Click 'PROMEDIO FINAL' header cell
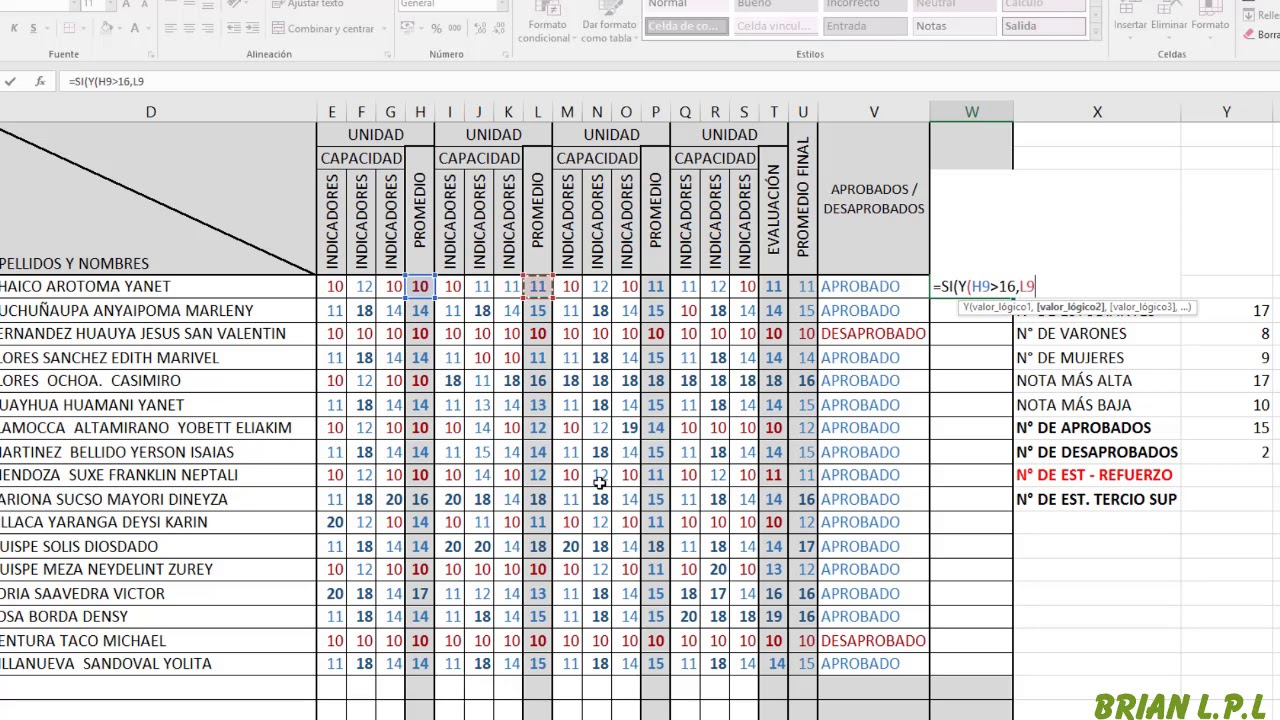 point(803,199)
